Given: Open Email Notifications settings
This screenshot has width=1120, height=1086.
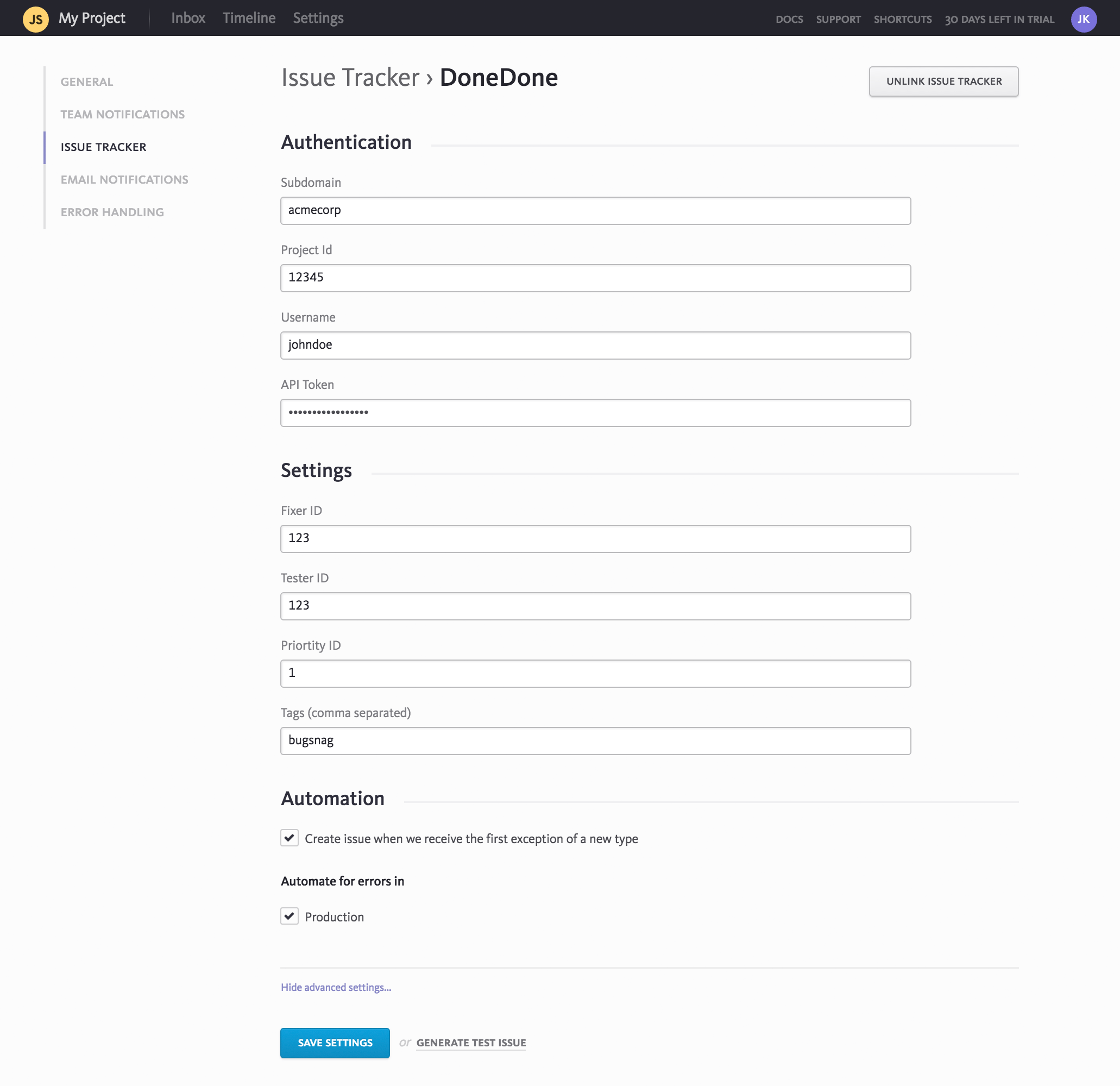Looking at the screenshot, I should 124,179.
